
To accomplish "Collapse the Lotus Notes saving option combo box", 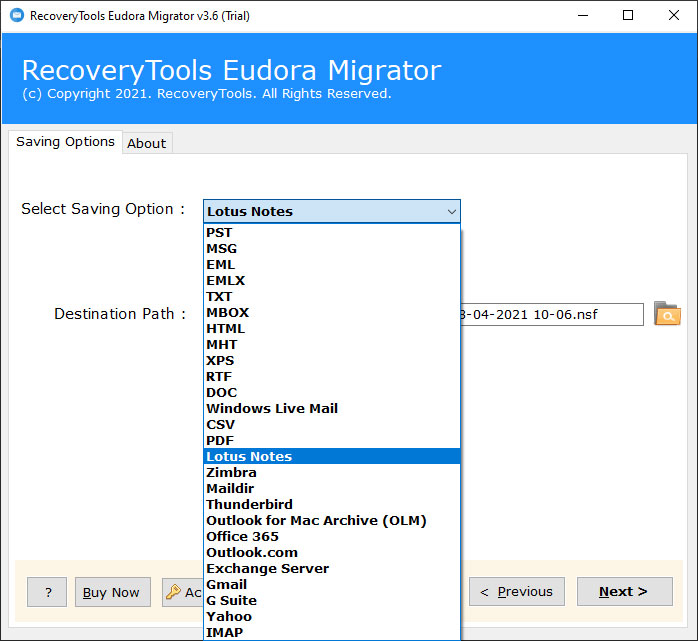I will [x=332, y=211].
